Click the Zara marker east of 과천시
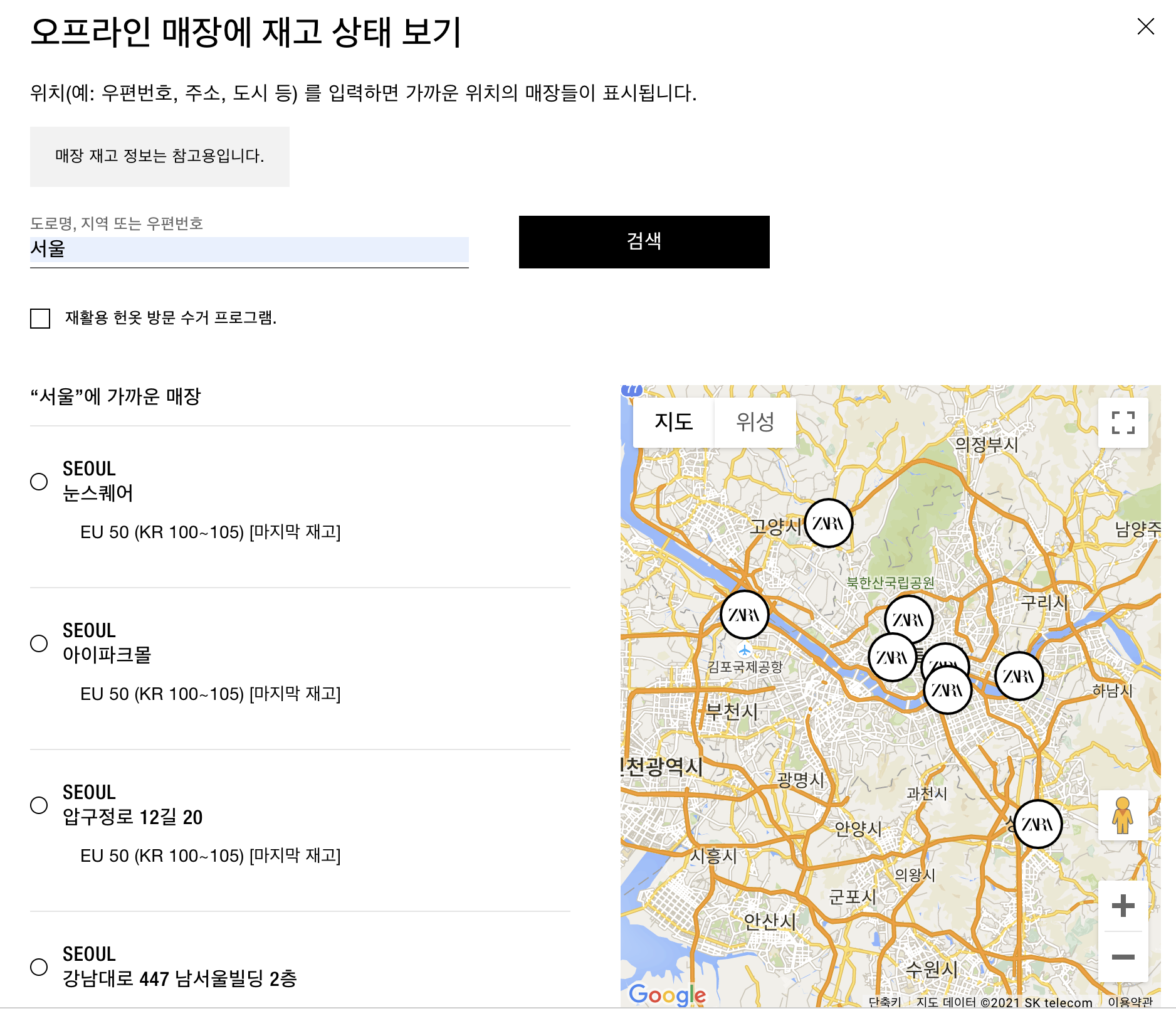 pyautogui.click(x=1037, y=824)
